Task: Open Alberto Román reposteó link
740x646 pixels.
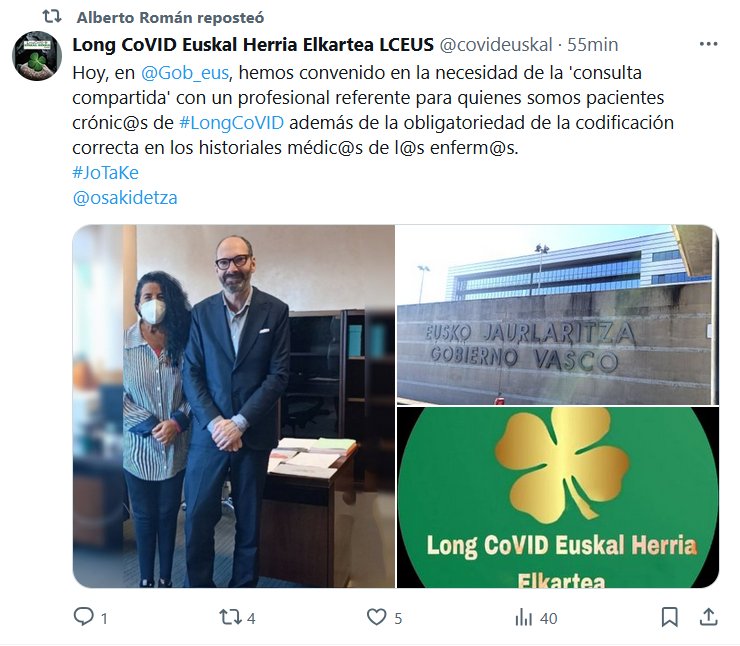Action: tap(170, 17)
